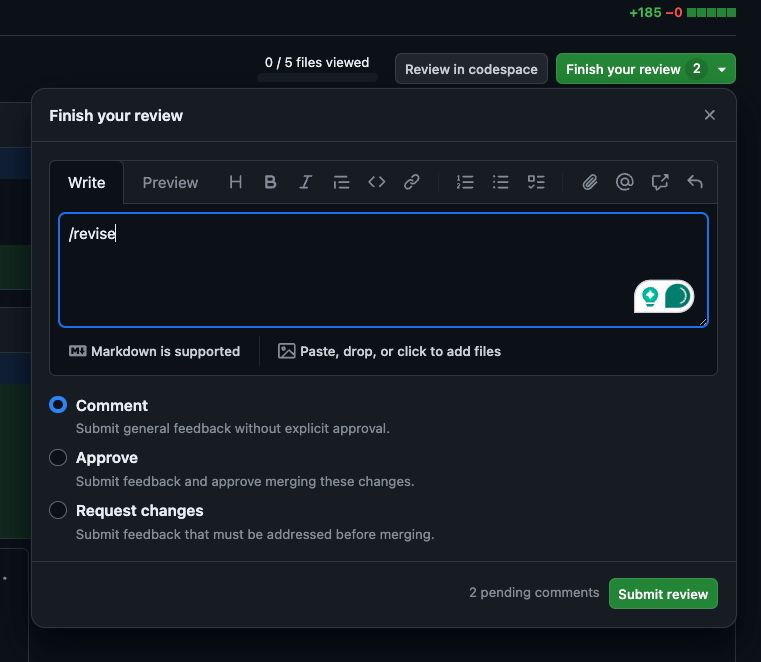761x662 pixels.
Task: Click the Grammarly lightbulb suggestion icon
Action: coord(650,296)
